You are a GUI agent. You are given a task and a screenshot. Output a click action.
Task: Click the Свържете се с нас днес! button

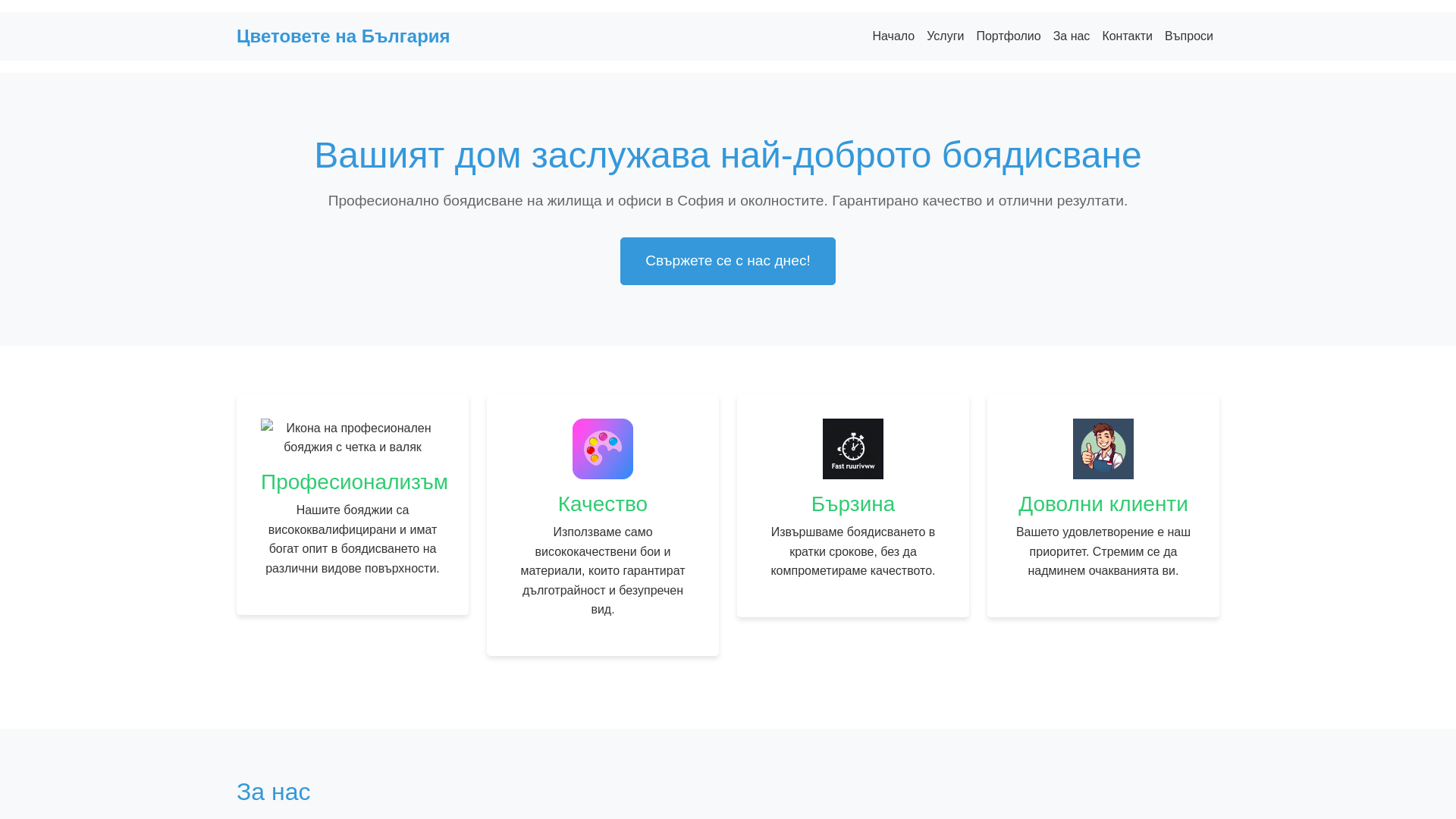(728, 261)
